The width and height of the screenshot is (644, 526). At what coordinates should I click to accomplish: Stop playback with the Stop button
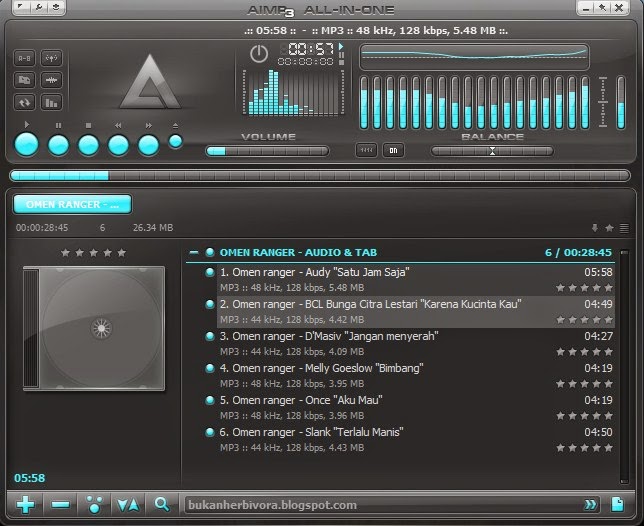[x=88, y=145]
